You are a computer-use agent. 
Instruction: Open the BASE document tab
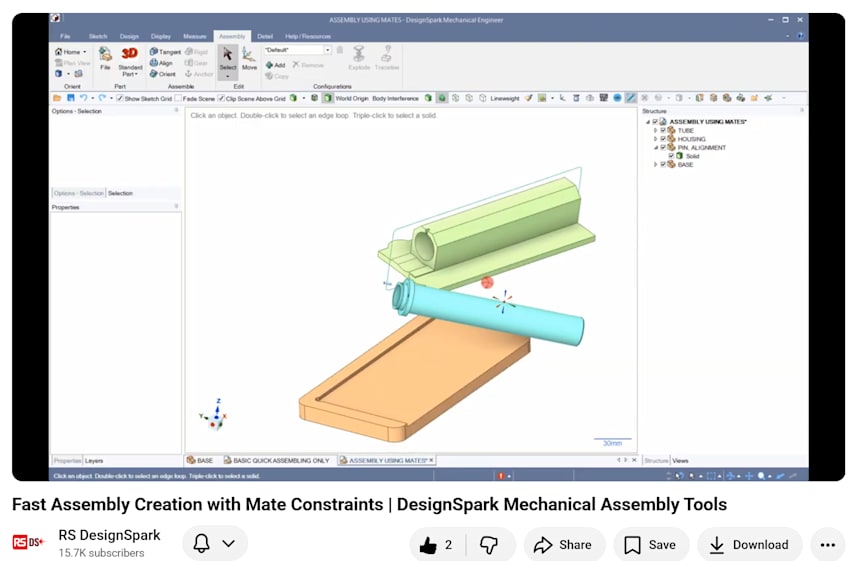click(x=201, y=460)
